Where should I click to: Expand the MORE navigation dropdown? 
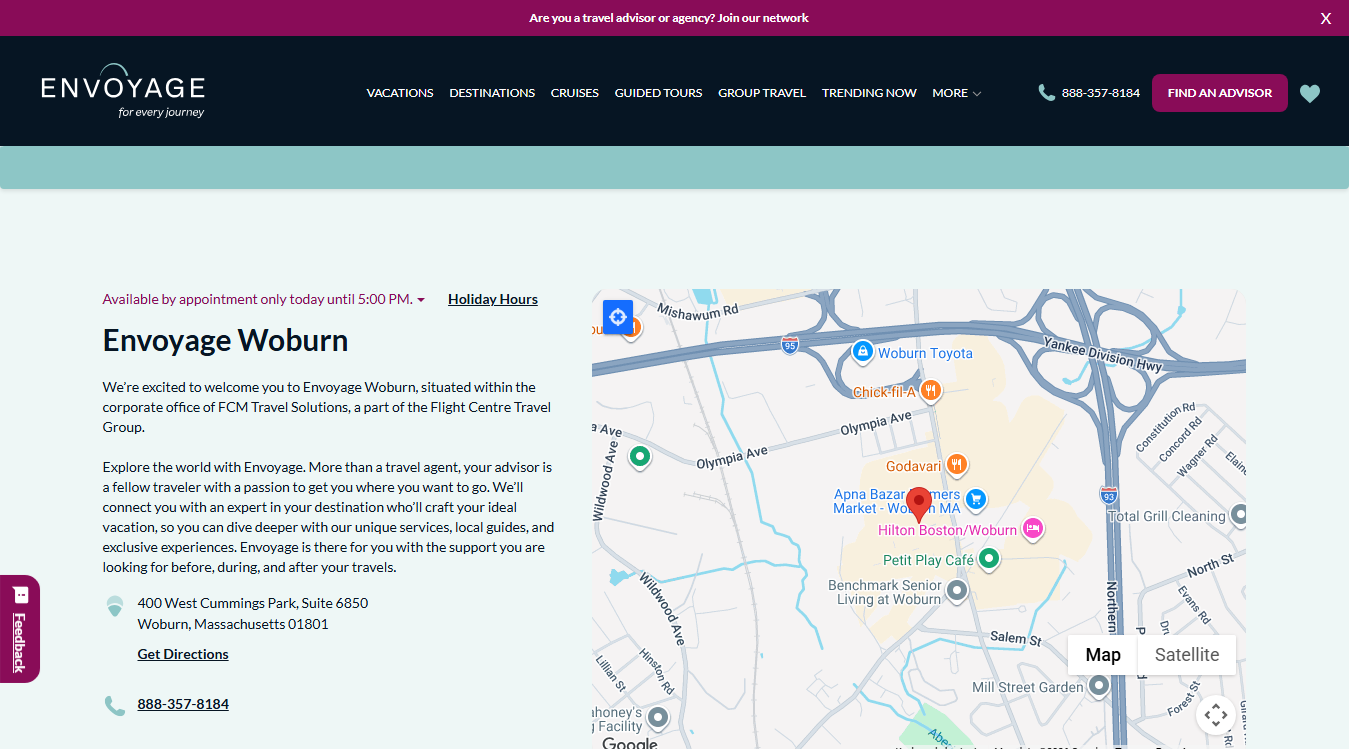(957, 93)
